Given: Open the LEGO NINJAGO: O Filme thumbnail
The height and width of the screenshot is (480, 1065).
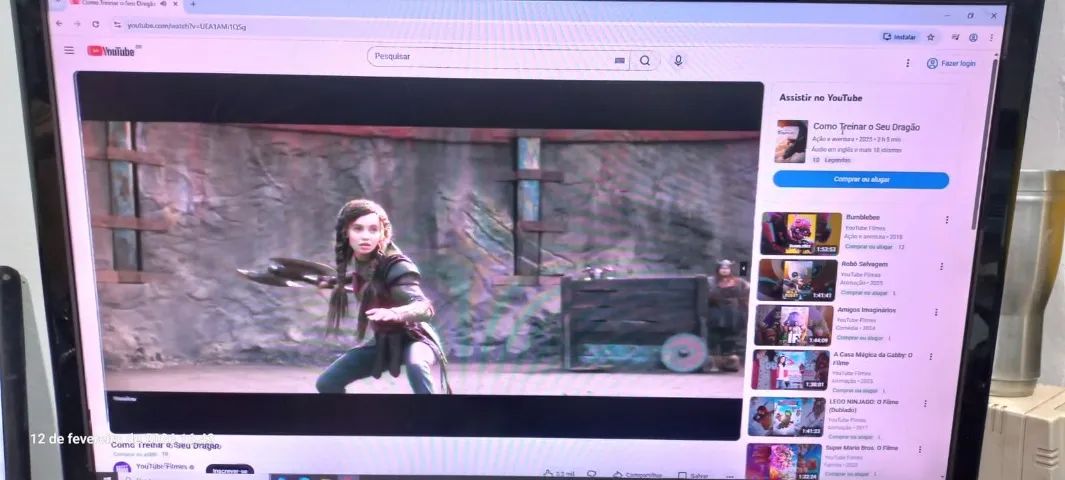Looking at the screenshot, I should pos(786,417).
